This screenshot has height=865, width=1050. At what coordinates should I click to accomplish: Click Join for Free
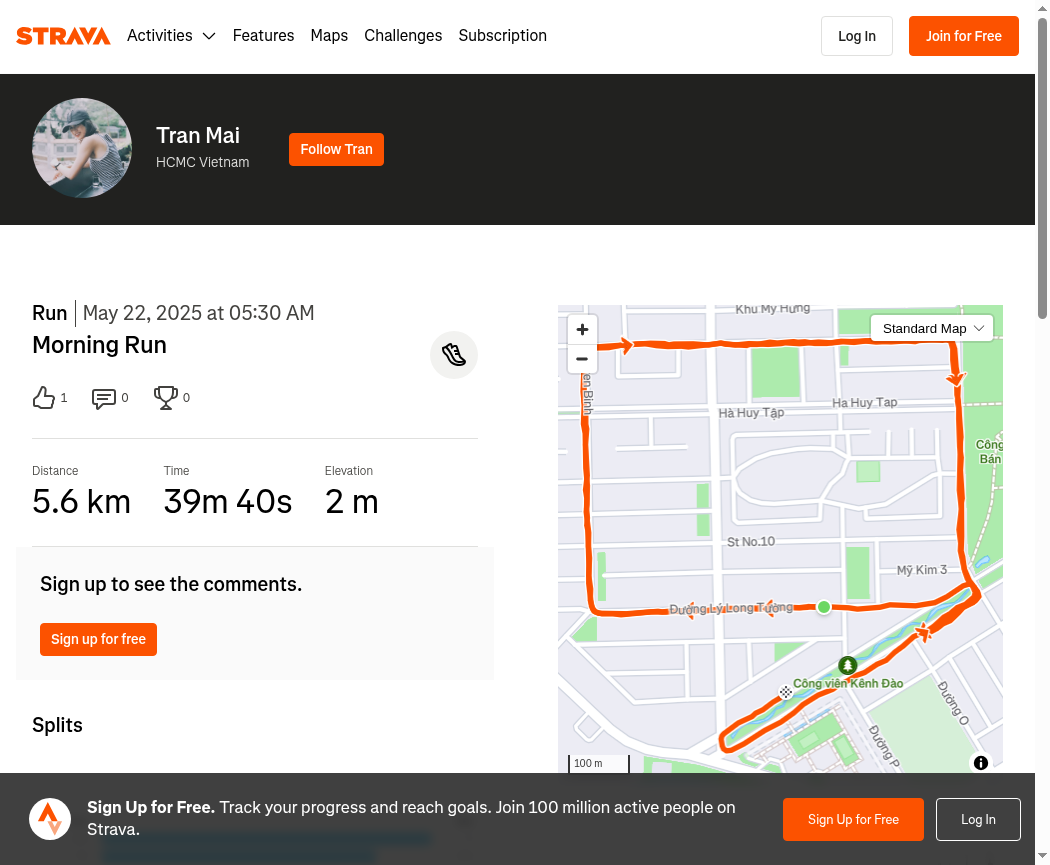click(x=964, y=36)
